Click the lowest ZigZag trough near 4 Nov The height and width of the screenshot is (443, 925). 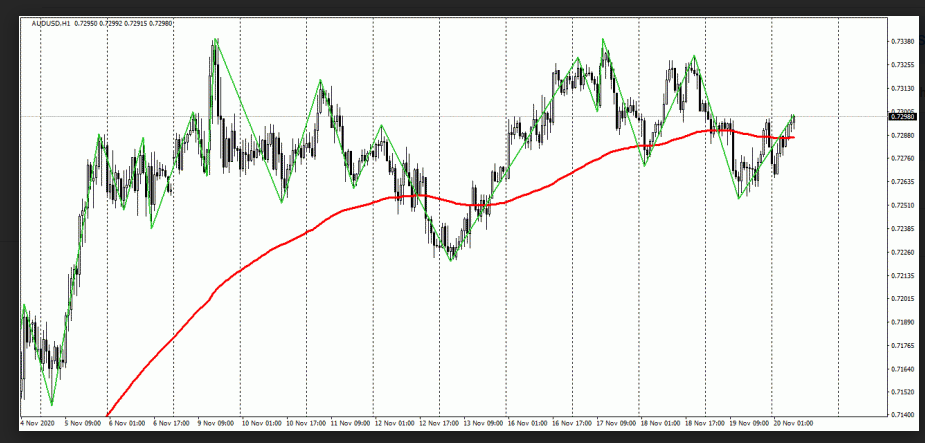(x=50, y=405)
